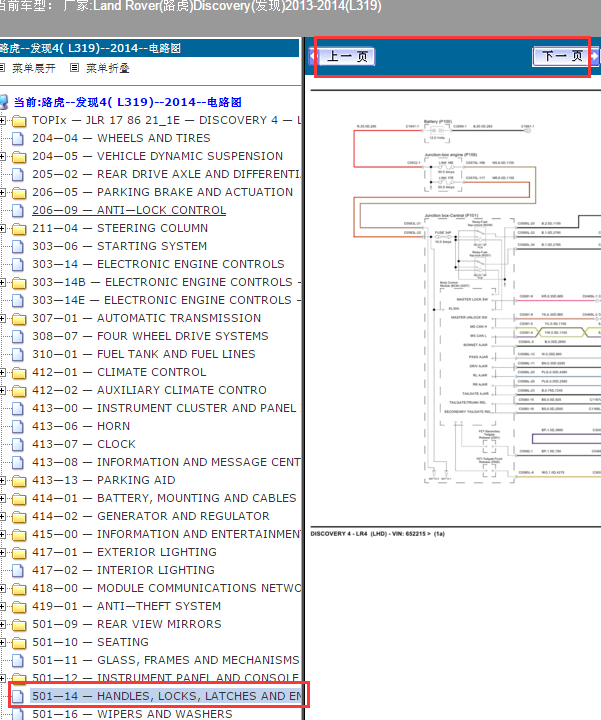Image resolution: width=601 pixels, height=720 pixels.
Task: Click the 下一页 next page button
Action: click(x=563, y=56)
